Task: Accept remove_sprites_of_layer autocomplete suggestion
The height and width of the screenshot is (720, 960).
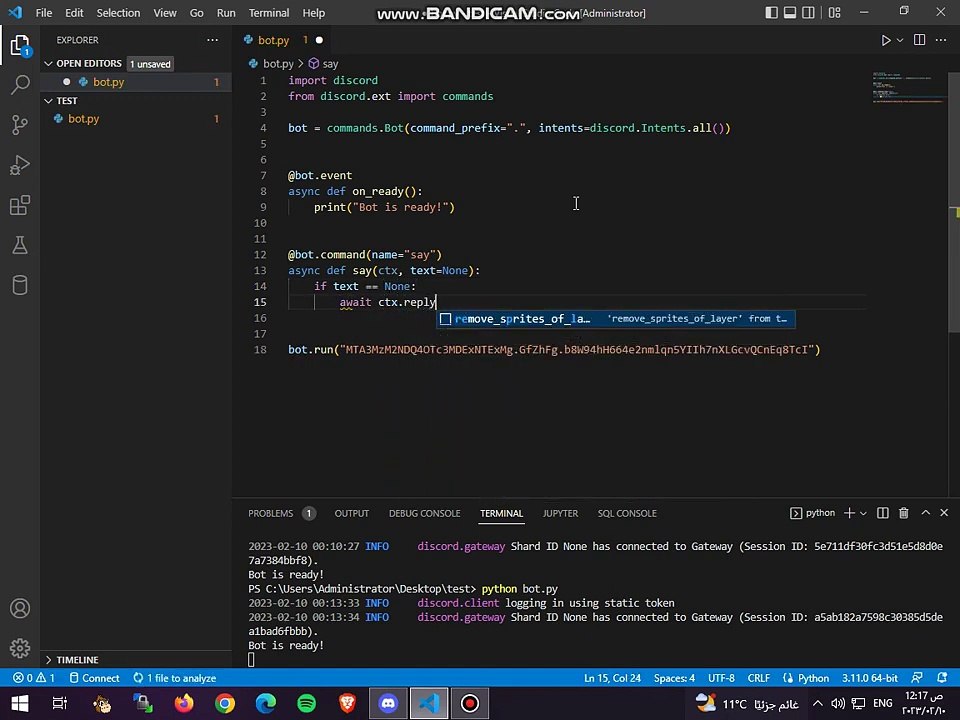Action: (615, 319)
